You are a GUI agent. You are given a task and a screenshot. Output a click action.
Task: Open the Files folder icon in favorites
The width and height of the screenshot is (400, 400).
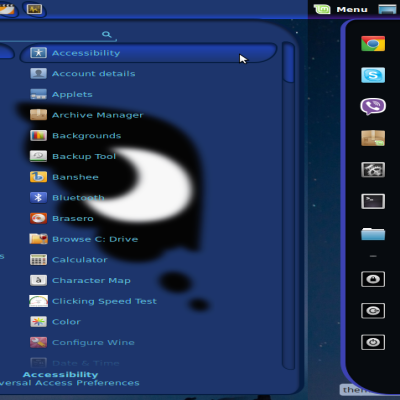point(373,233)
